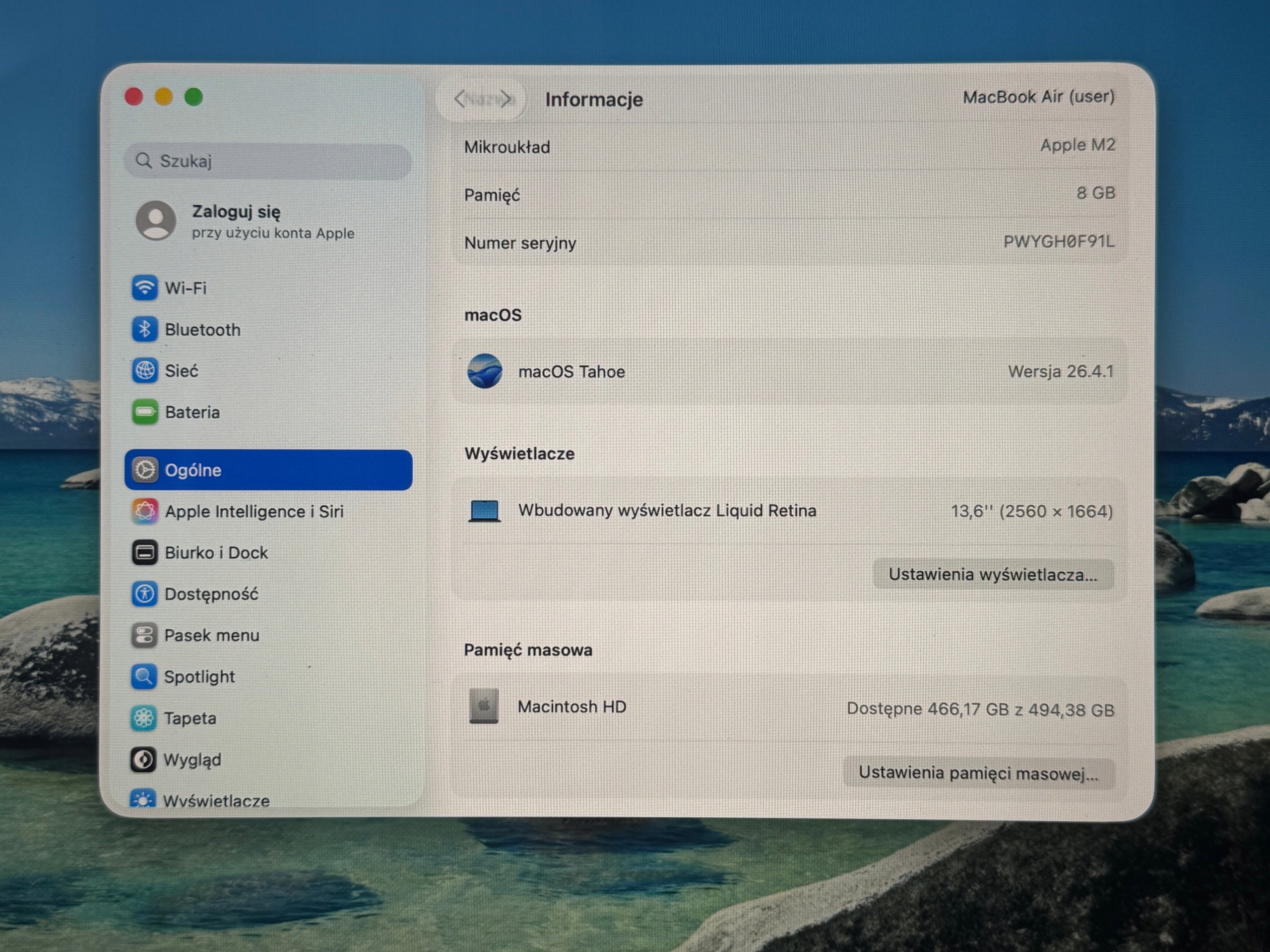Open Wygląd appearance settings

tap(268, 759)
